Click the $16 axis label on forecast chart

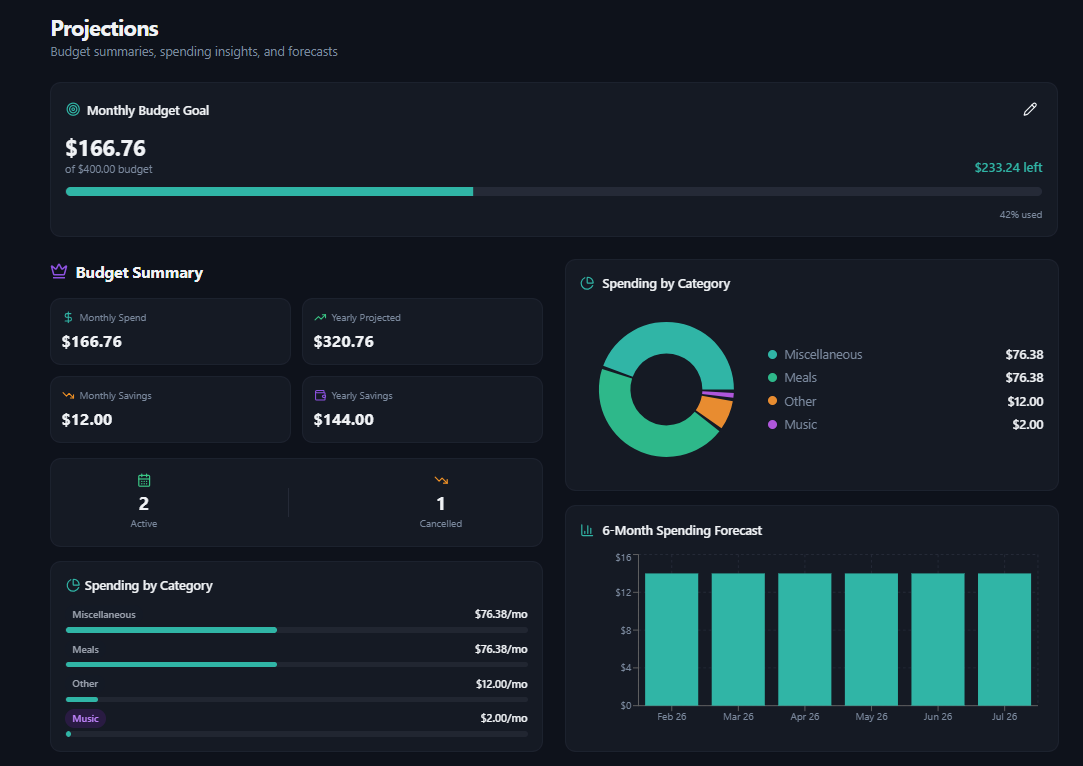click(623, 557)
